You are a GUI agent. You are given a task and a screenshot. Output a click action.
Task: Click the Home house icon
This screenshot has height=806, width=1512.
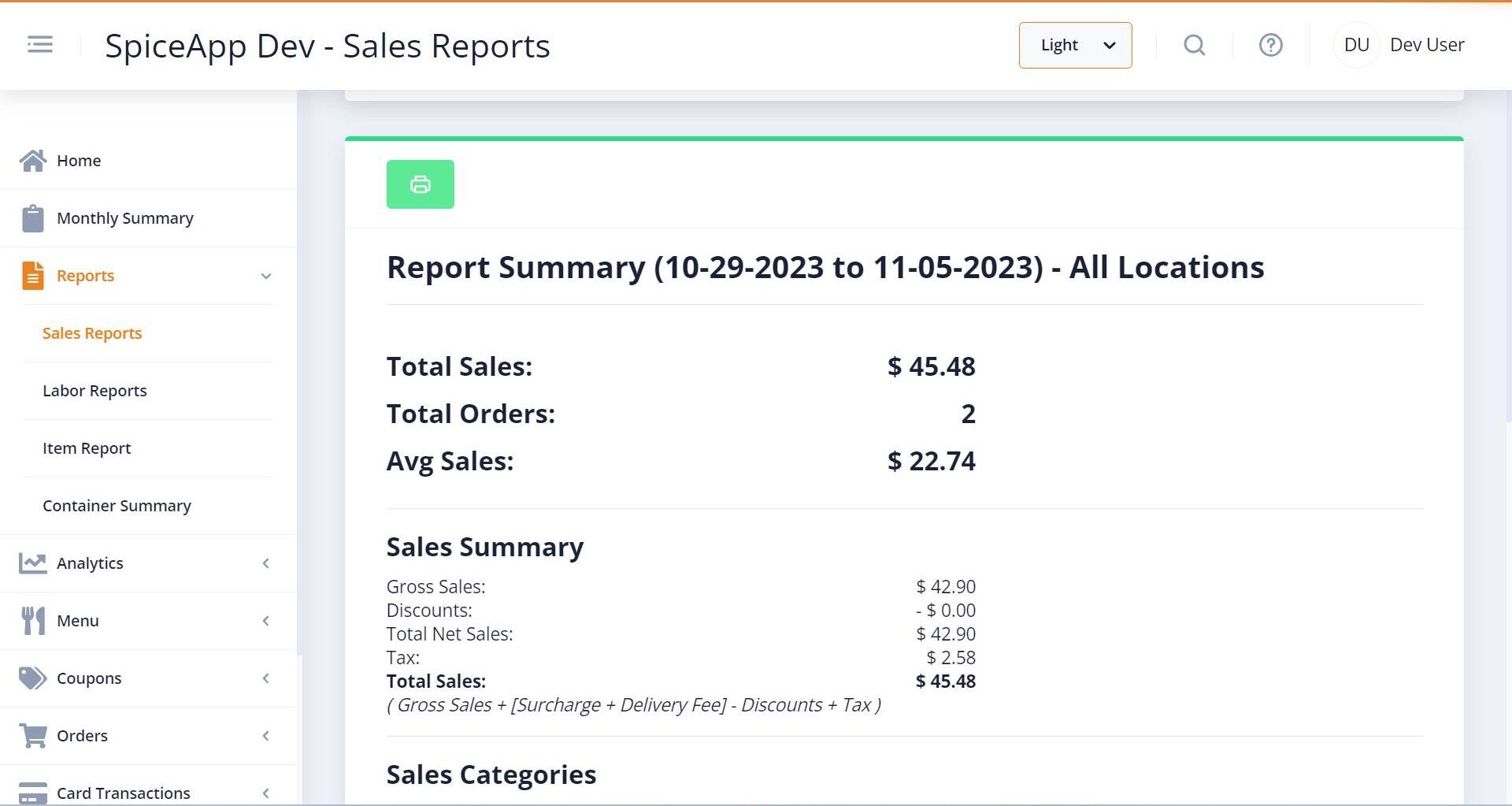[33, 161]
